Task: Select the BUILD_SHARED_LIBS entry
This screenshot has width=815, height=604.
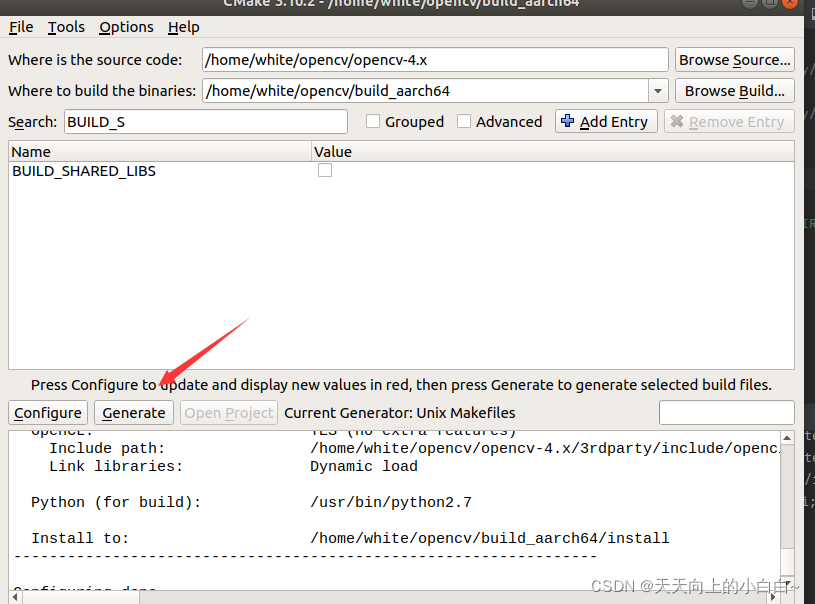Action: tap(84, 171)
